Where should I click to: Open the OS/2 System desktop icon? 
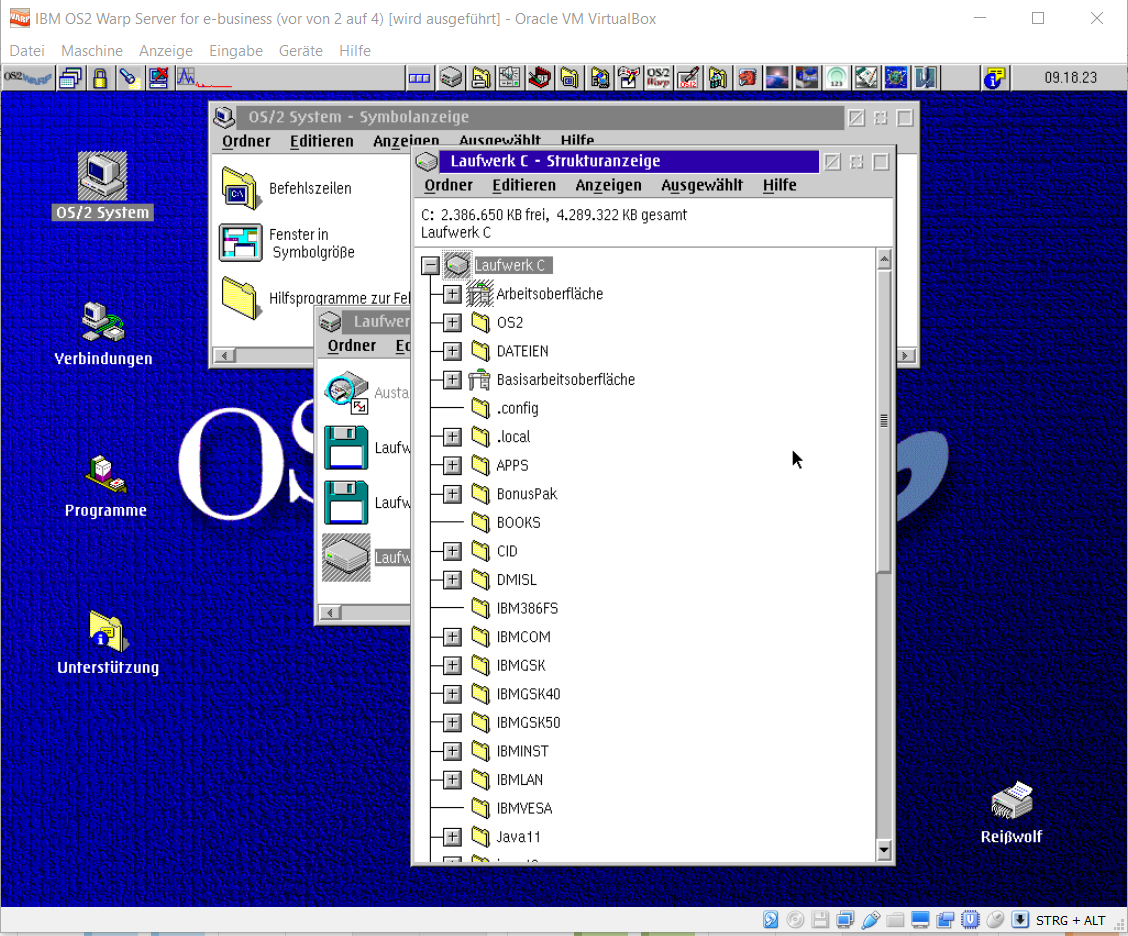click(x=102, y=186)
